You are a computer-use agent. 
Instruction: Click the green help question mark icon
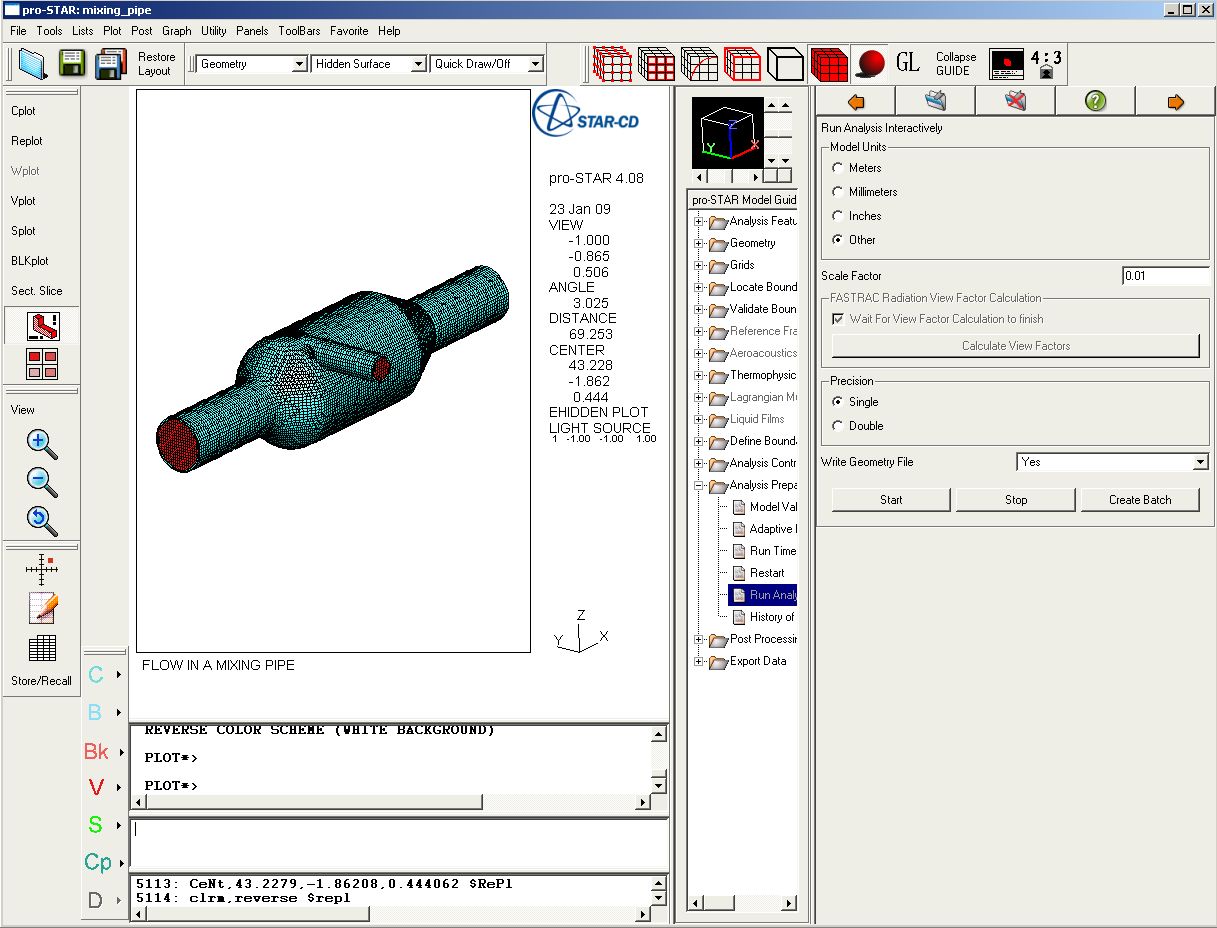[x=1095, y=101]
